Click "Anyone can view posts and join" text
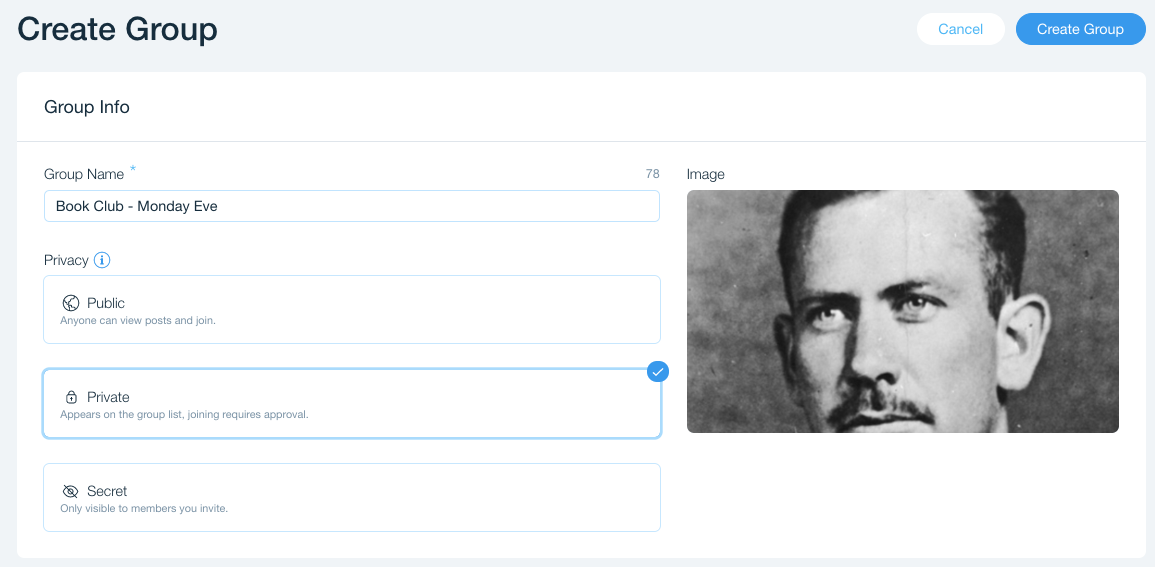 [138, 321]
